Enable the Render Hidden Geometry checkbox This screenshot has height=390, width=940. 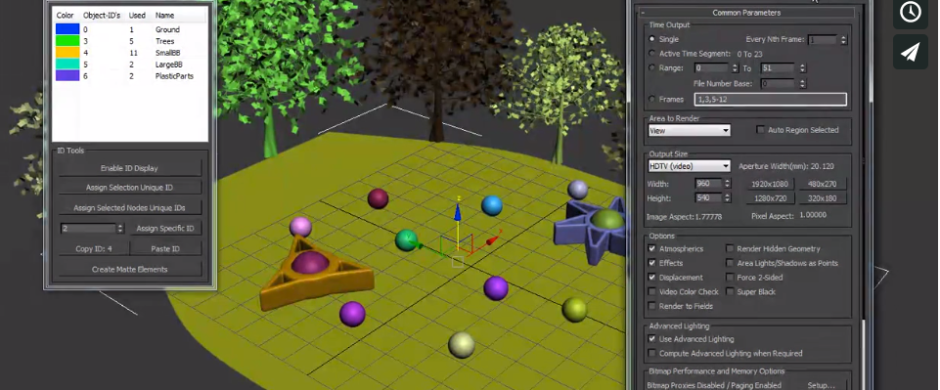coord(730,249)
